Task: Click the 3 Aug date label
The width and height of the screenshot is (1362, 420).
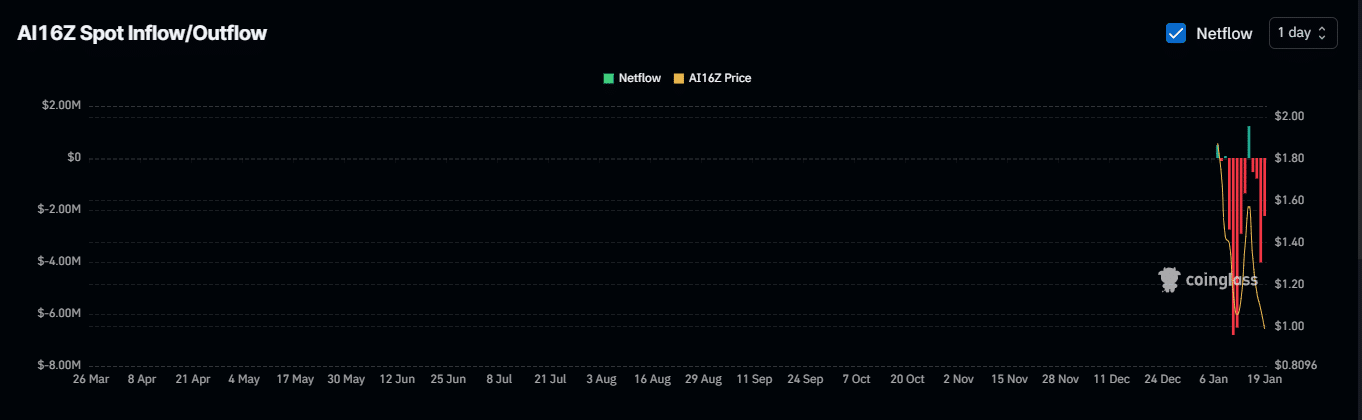Action: pos(601,380)
